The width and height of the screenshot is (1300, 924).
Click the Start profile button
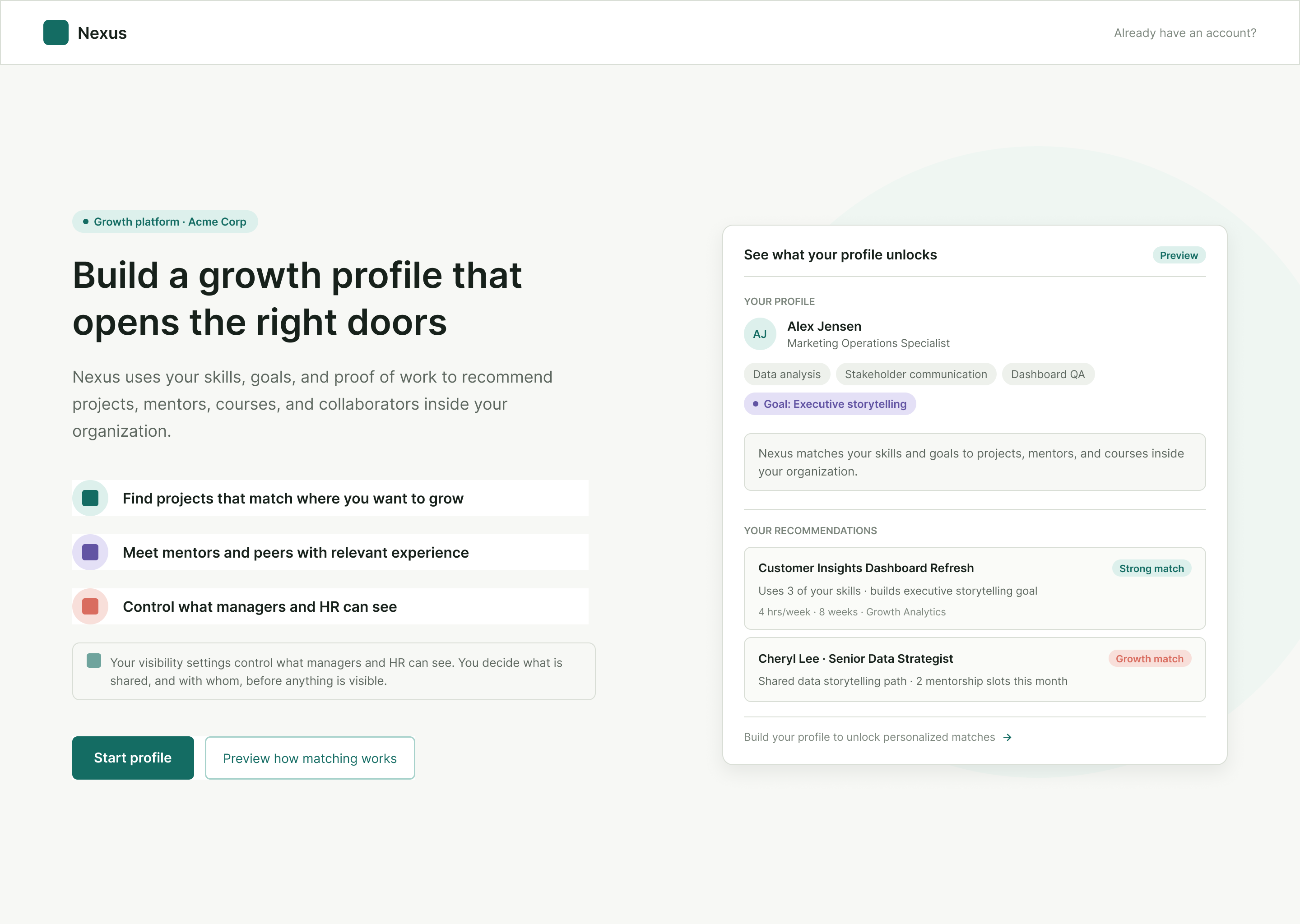click(133, 758)
